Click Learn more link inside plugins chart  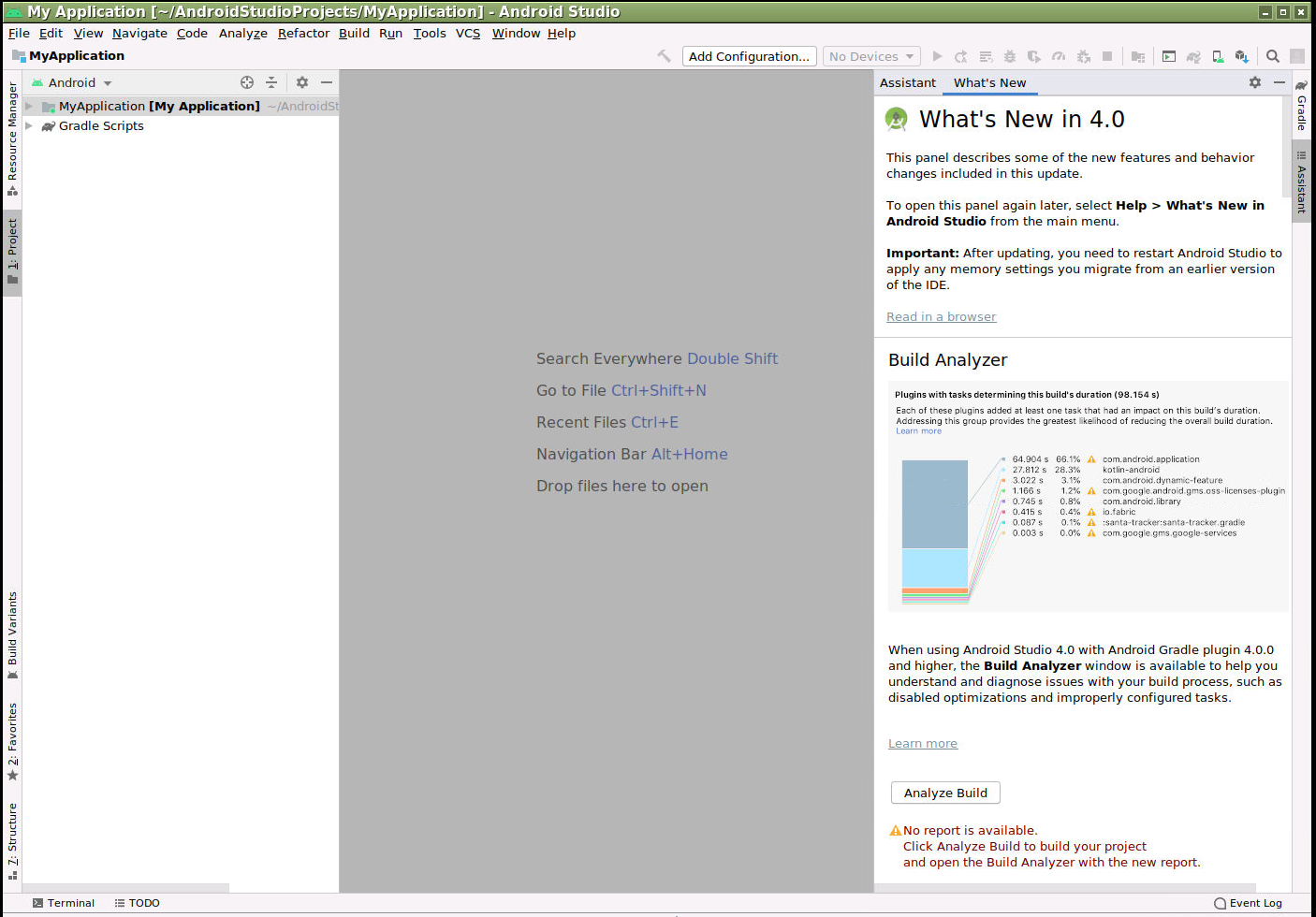point(918,430)
